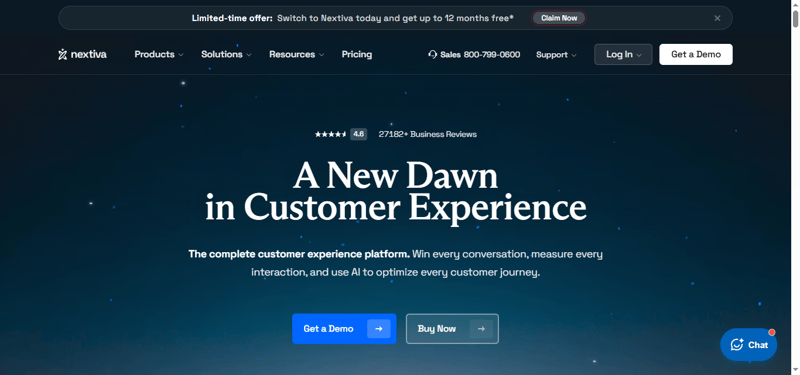The height and width of the screenshot is (375, 800).
Task: Go to the Pricing page
Action: (357, 54)
